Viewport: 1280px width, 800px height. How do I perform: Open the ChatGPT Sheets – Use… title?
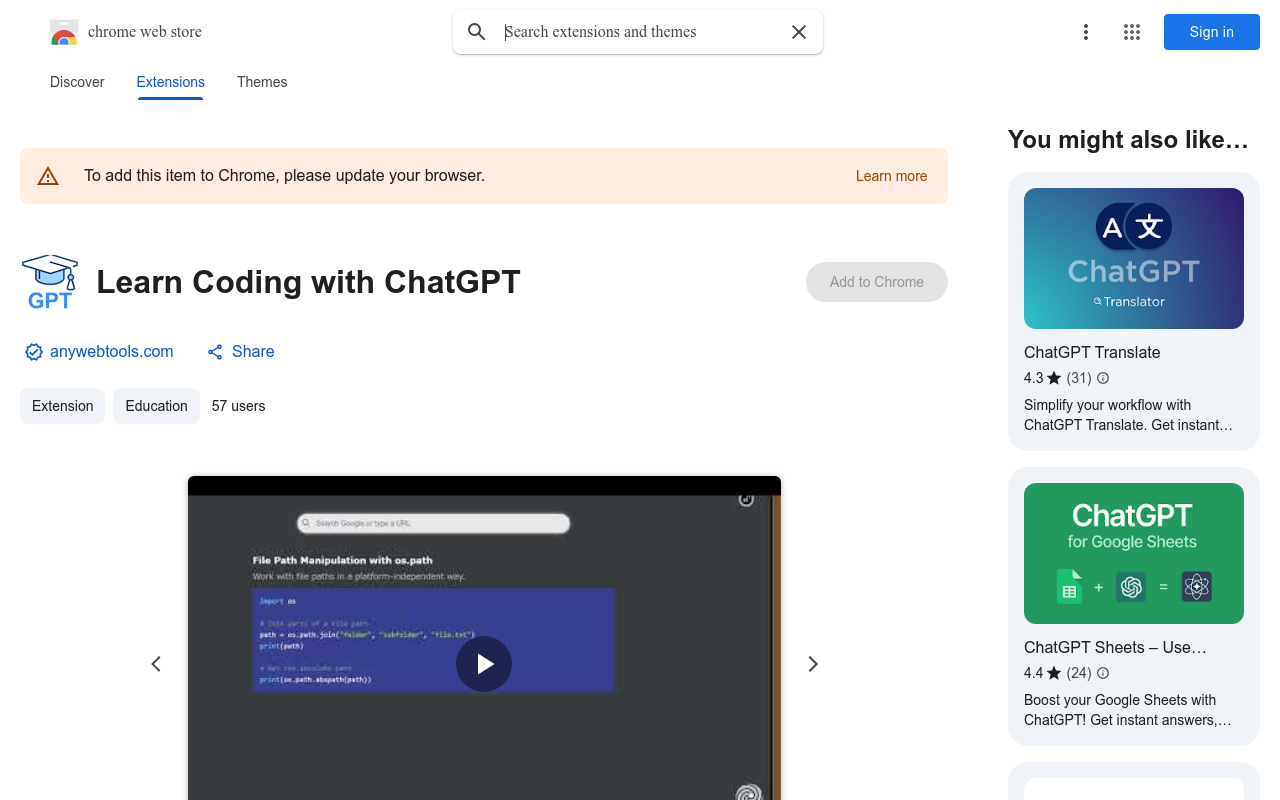click(x=1115, y=647)
